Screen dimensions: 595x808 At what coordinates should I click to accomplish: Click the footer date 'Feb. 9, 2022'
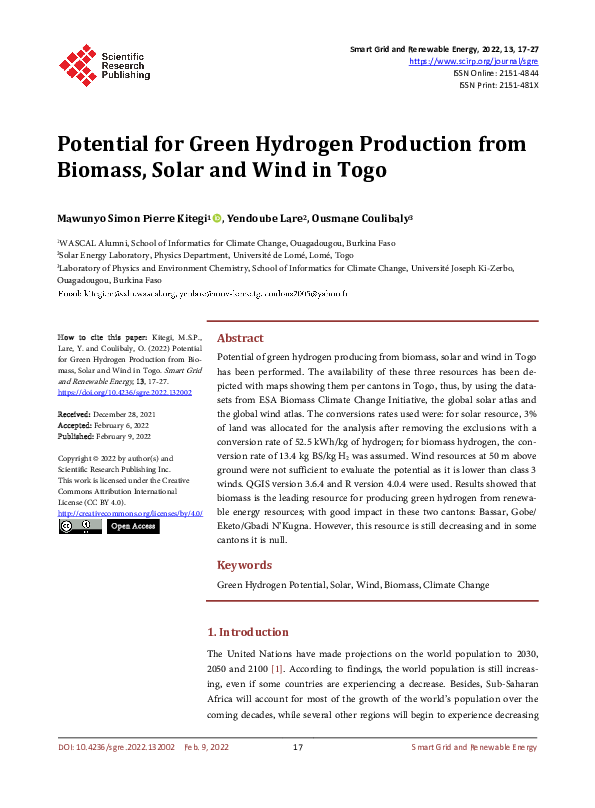[207, 747]
